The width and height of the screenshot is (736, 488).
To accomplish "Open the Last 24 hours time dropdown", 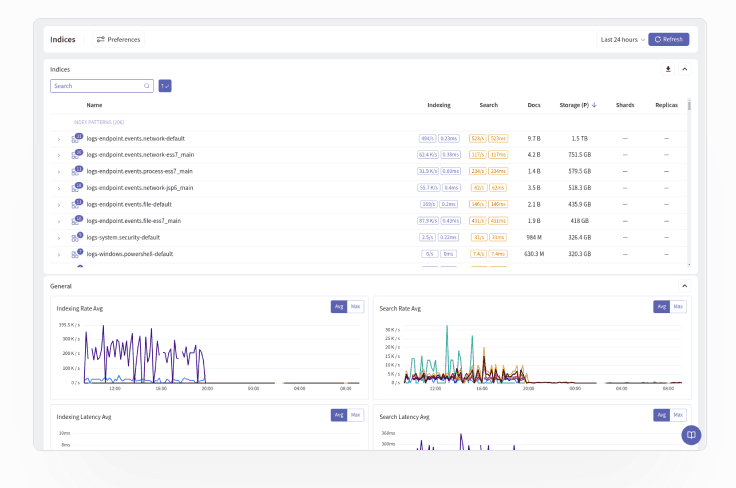I will (x=622, y=39).
